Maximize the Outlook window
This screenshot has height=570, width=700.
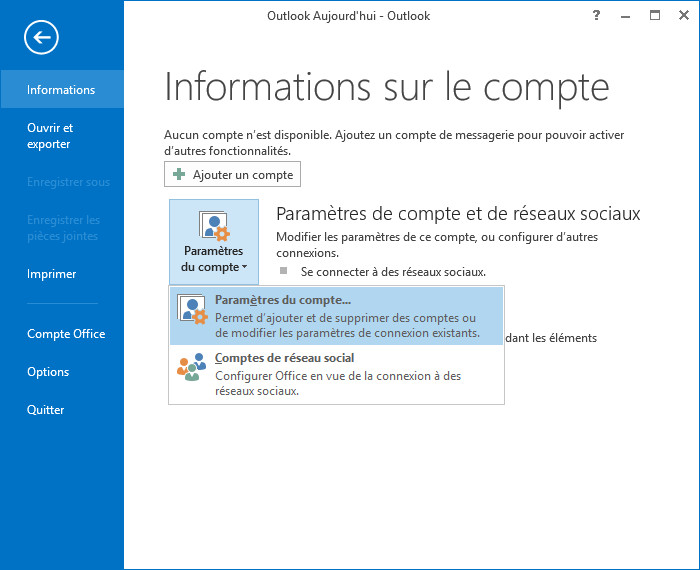pyautogui.click(x=655, y=15)
